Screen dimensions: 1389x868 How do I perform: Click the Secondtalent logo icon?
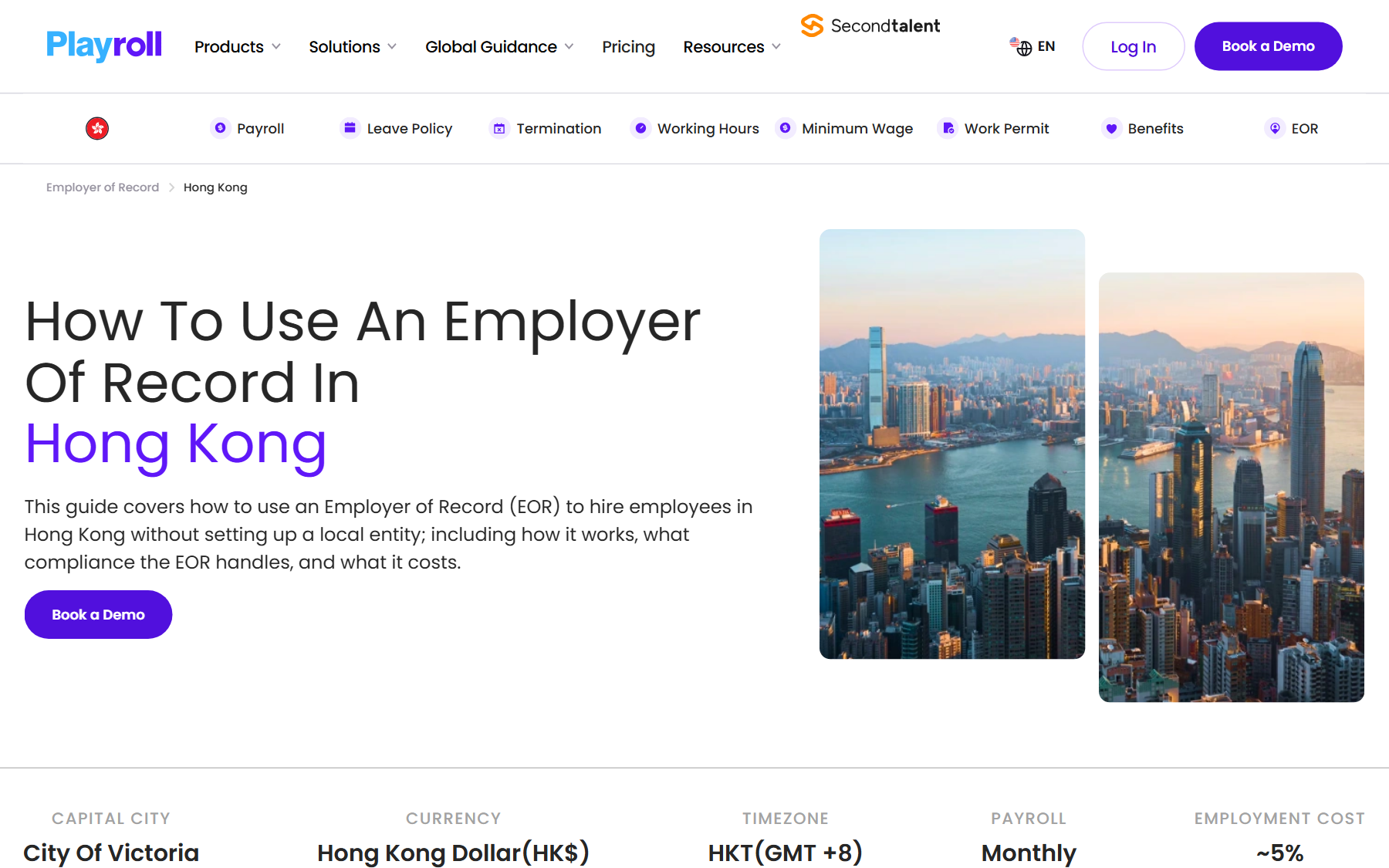(x=812, y=25)
